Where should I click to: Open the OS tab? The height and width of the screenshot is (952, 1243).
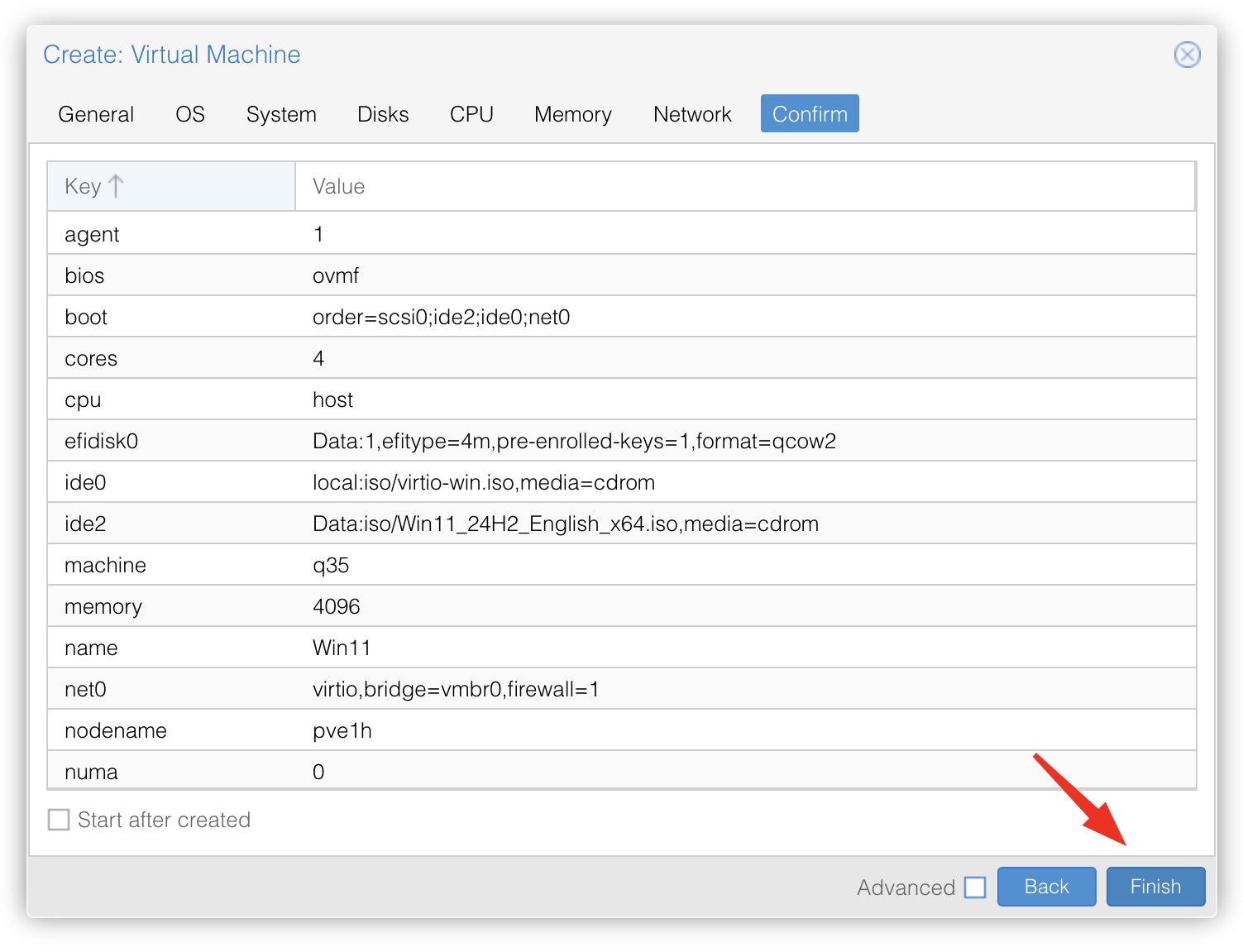[x=189, y=114]
